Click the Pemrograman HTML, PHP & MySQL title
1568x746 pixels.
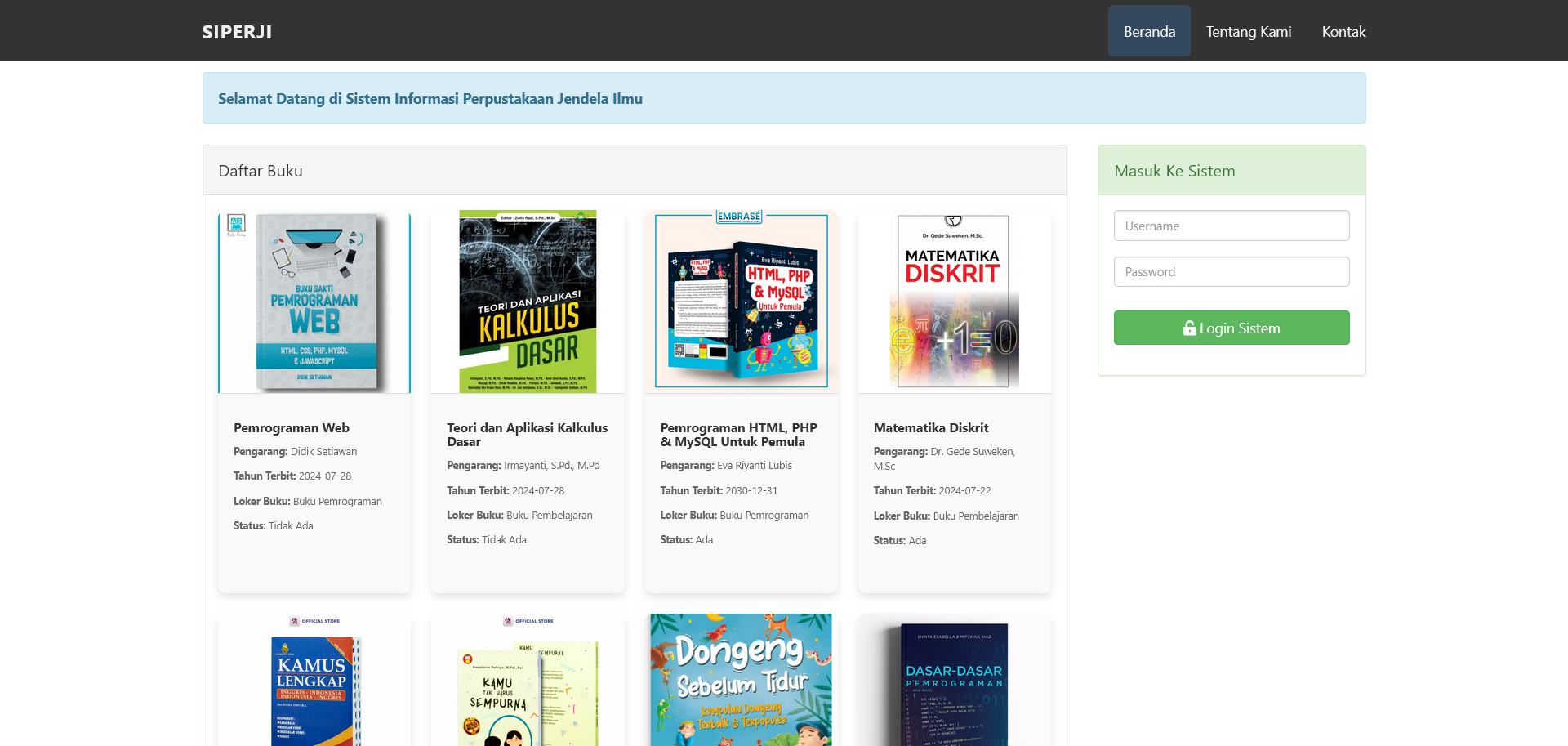click(739, 434)
